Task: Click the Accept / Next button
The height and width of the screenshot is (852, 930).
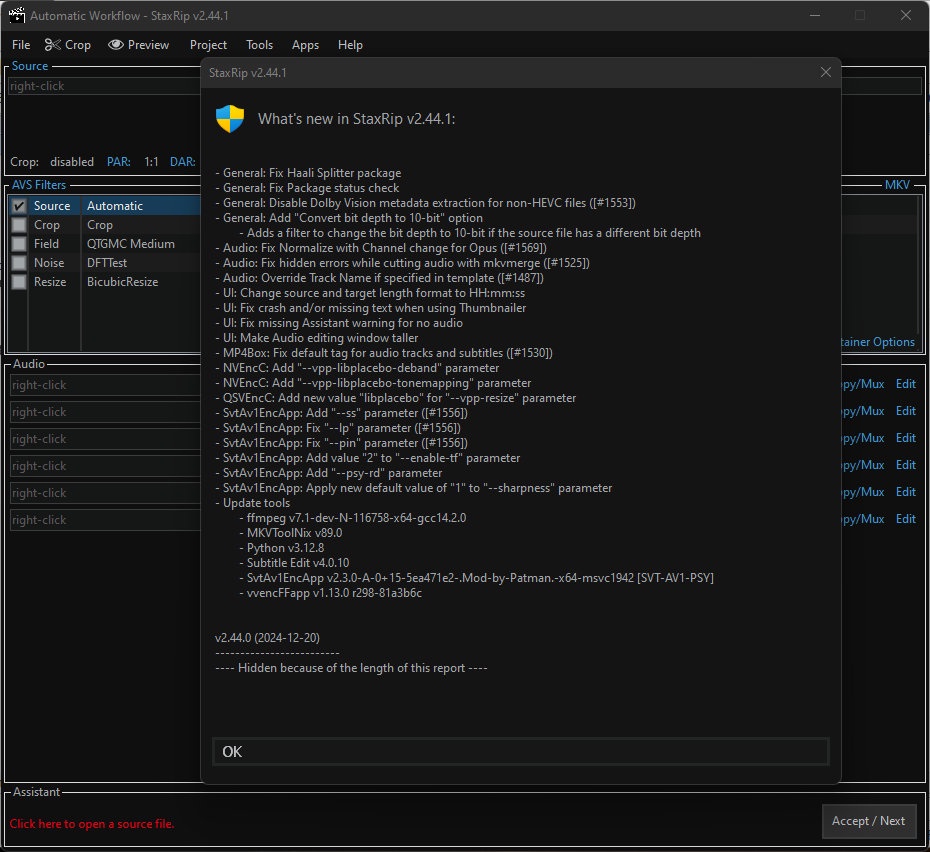Action: tap(868, 821)
